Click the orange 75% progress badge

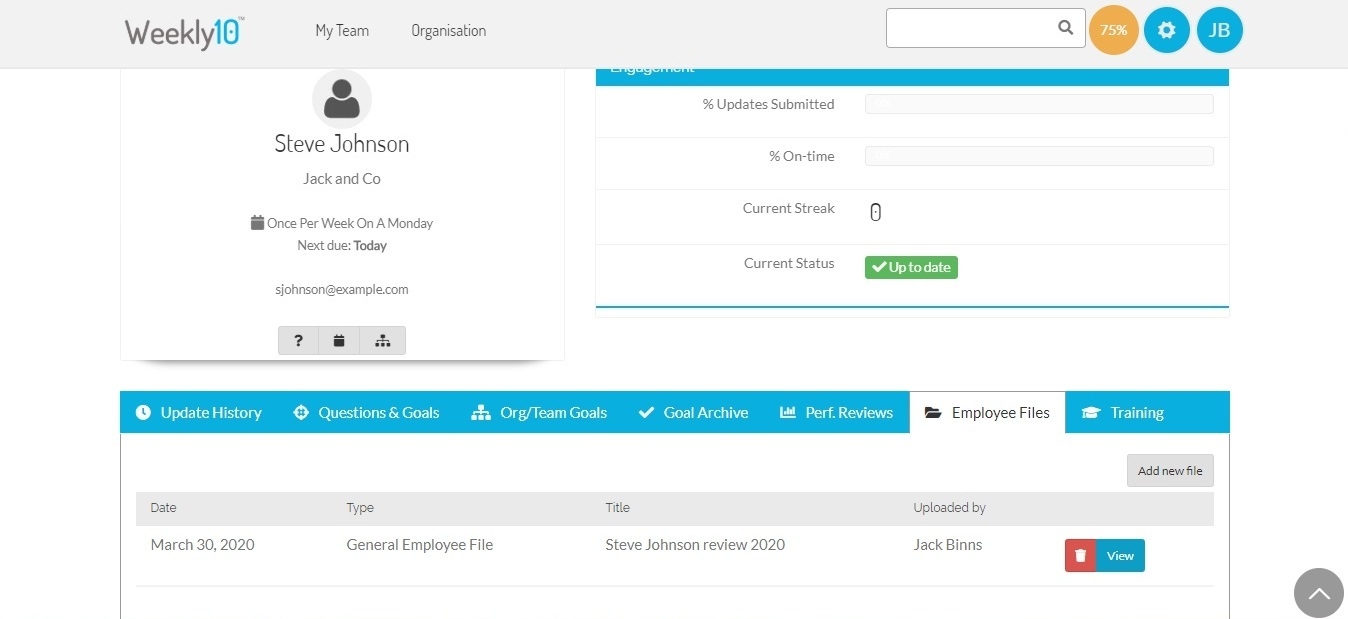tap(1113, 30)
